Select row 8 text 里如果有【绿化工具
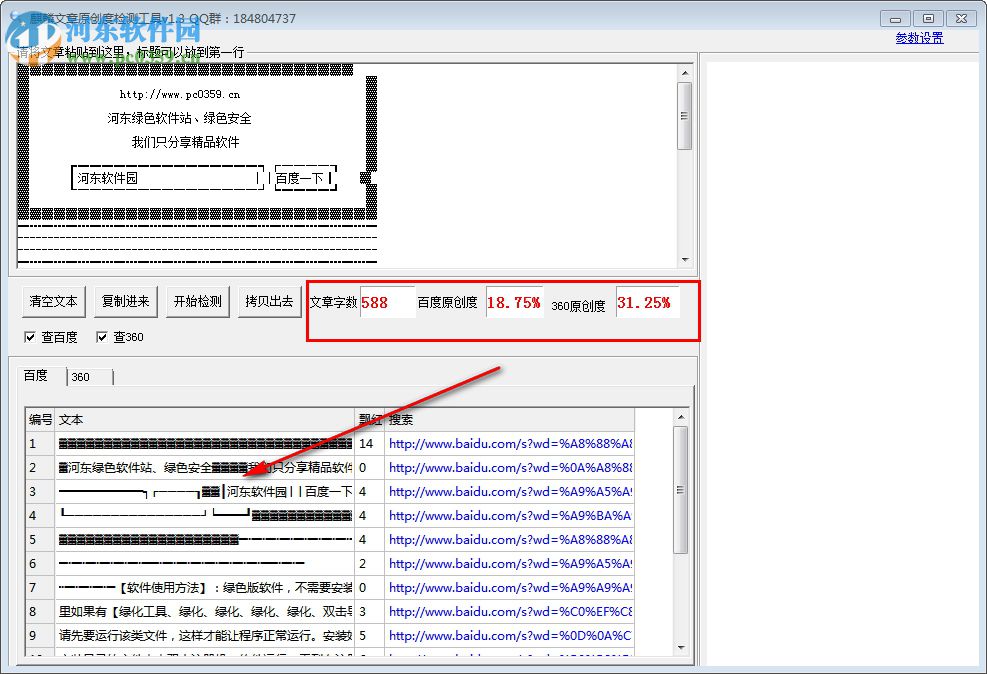Viewport: 987px width, 674px height. coord(113,611)
